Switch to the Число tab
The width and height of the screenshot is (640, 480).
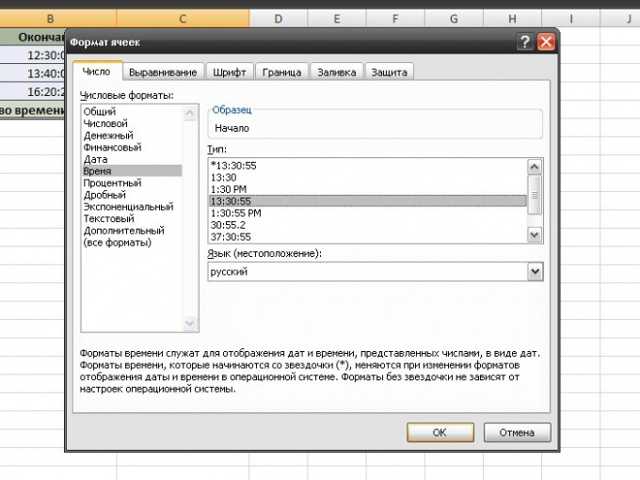point(97,71)
